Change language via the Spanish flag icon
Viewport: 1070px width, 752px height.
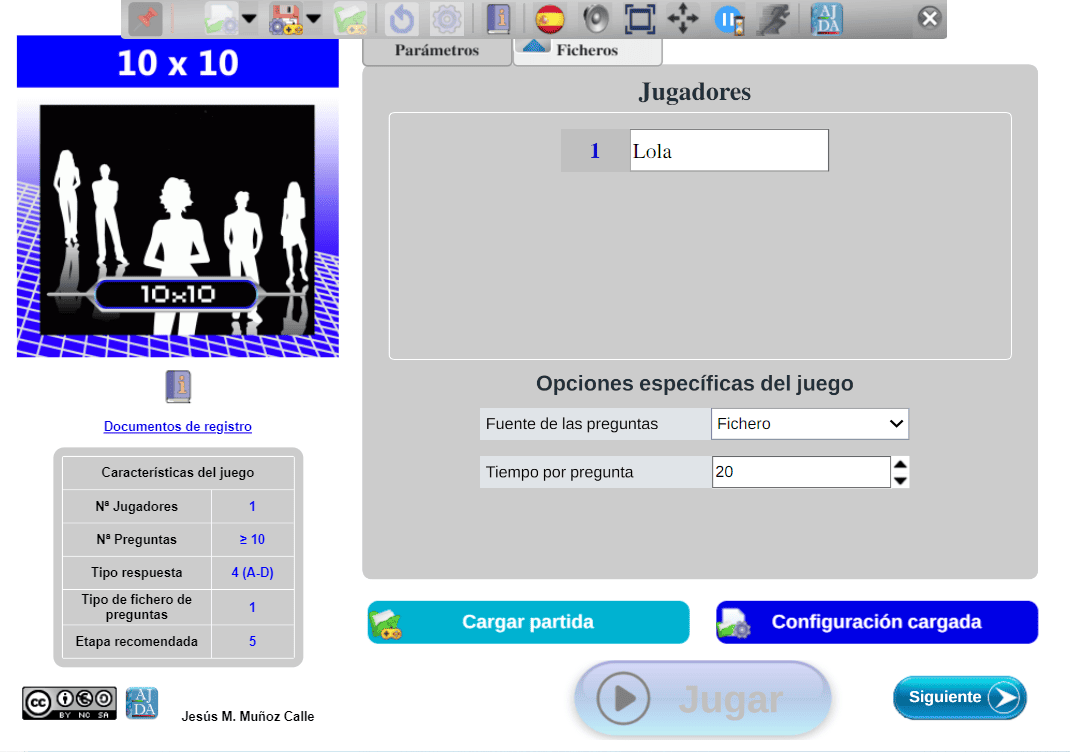[x=549, y=19]
